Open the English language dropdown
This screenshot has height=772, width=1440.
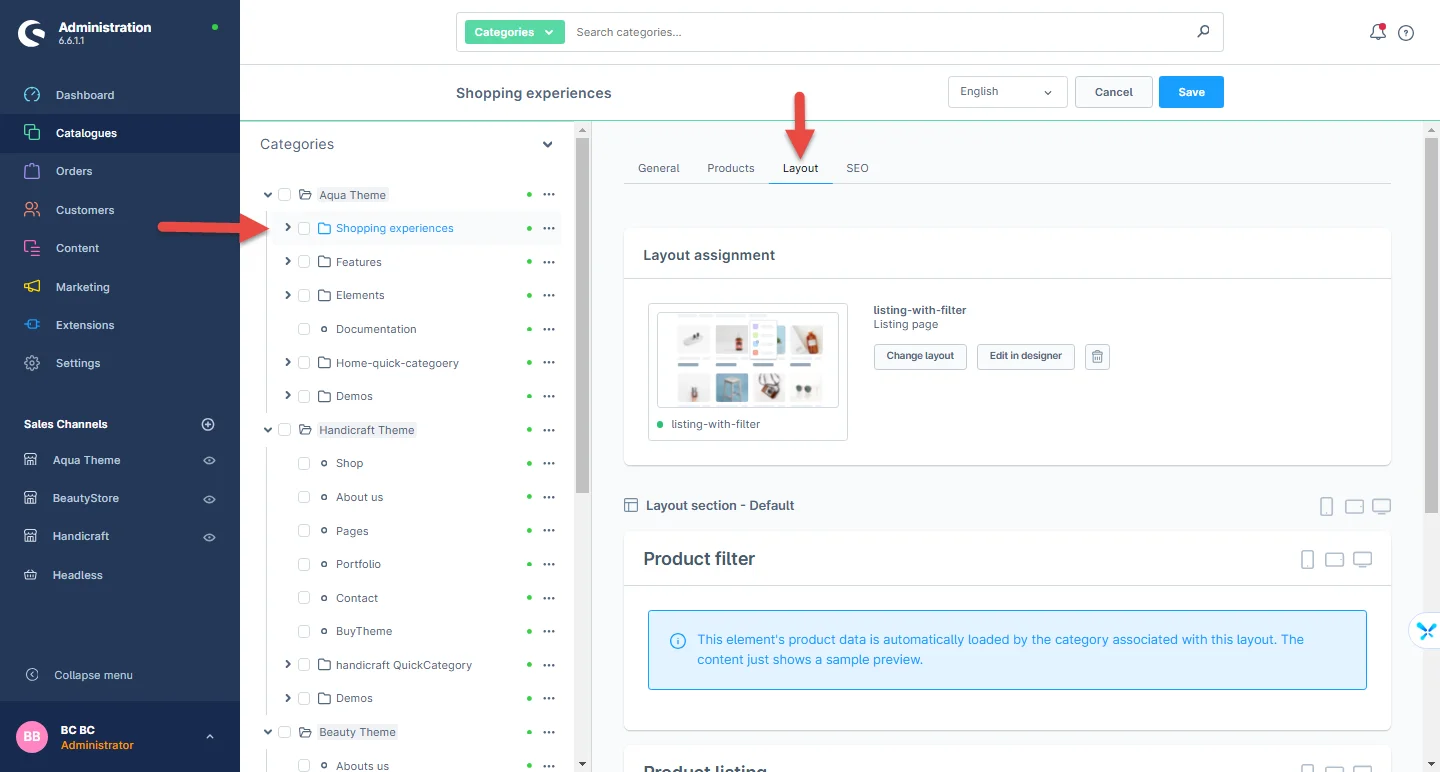point(1007,92)
